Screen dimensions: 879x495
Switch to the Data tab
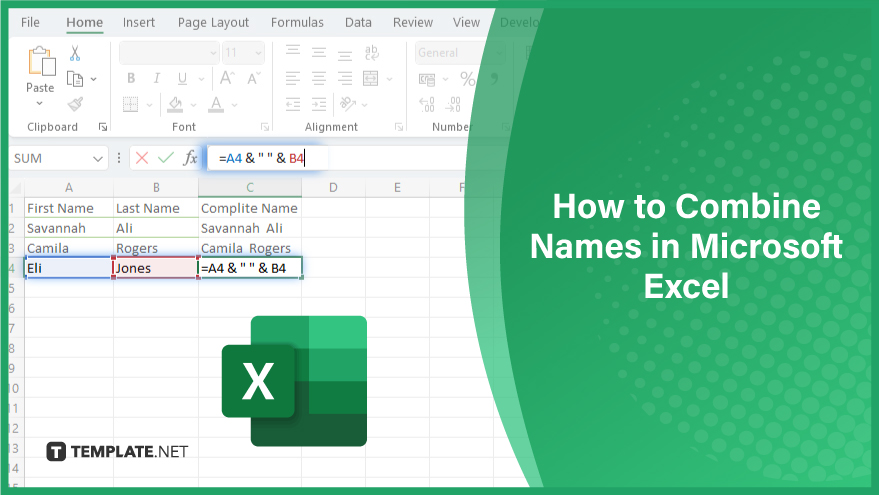pyautogui.click(x=358, y=22)
